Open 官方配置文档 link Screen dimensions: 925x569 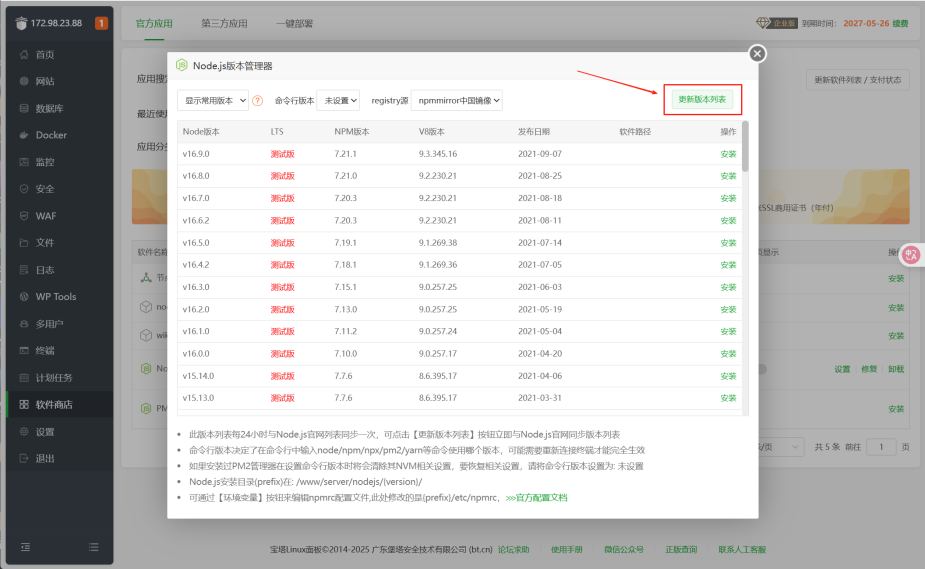tap(536, 498)
